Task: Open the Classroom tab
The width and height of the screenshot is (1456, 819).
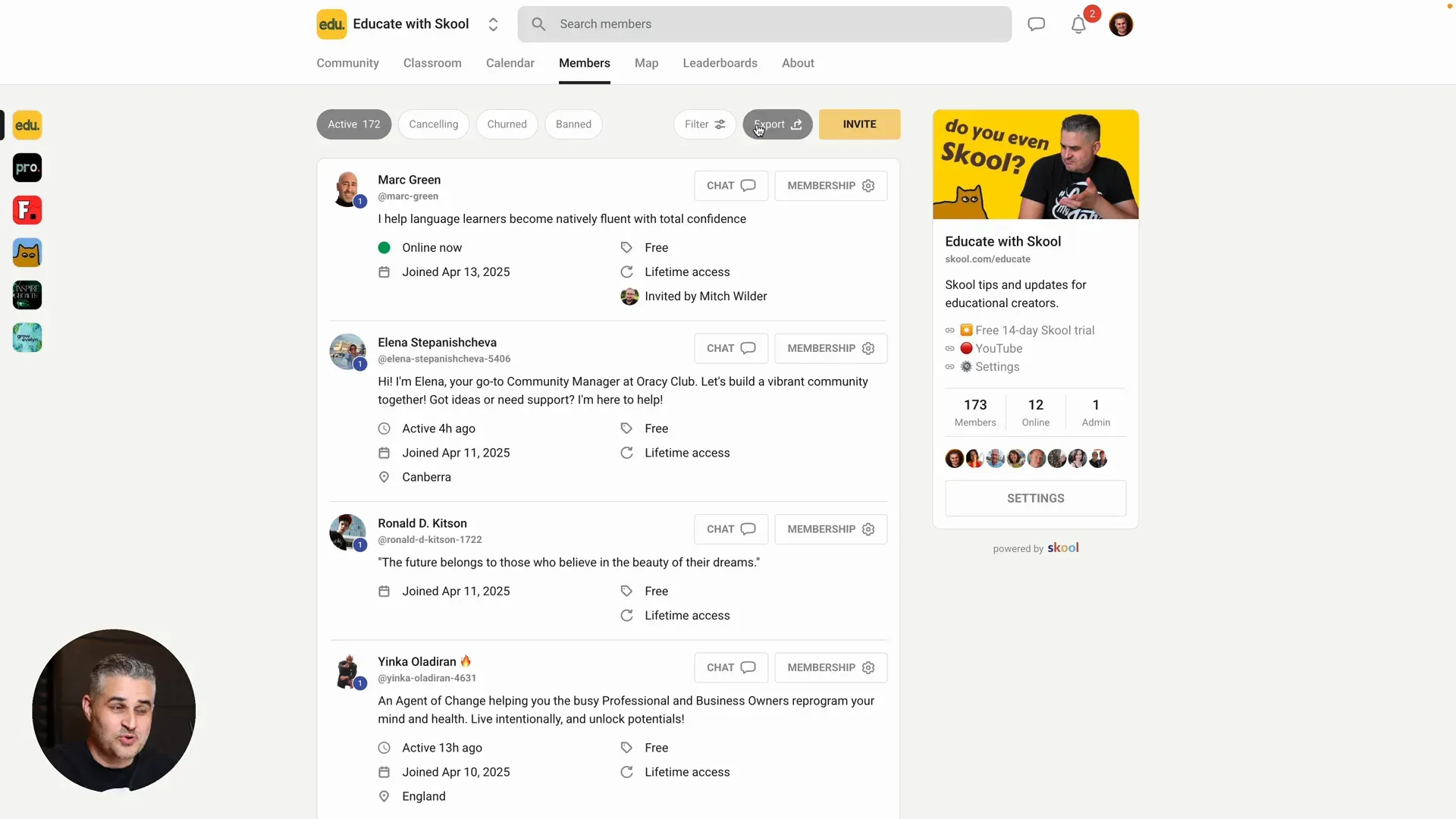Action: (432, 63)
